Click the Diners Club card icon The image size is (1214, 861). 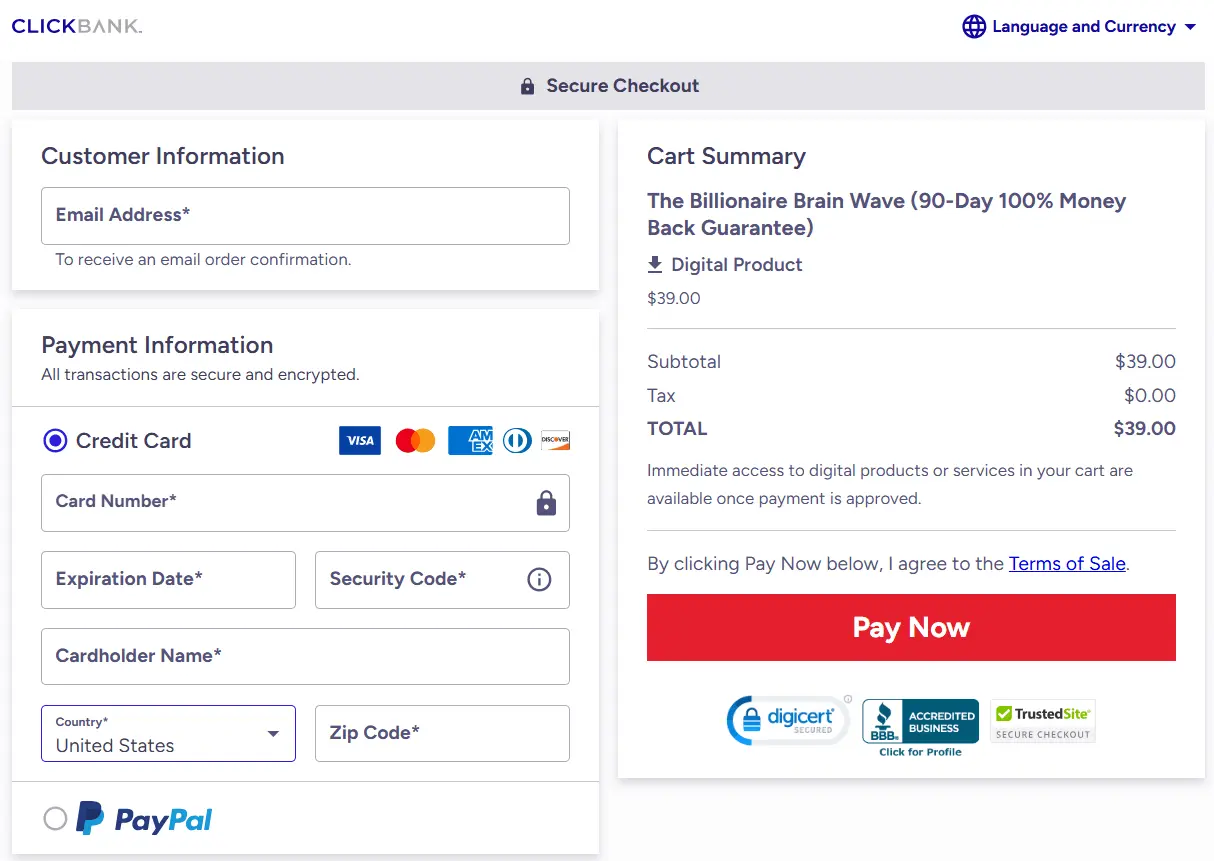click(x=516, y=440)
